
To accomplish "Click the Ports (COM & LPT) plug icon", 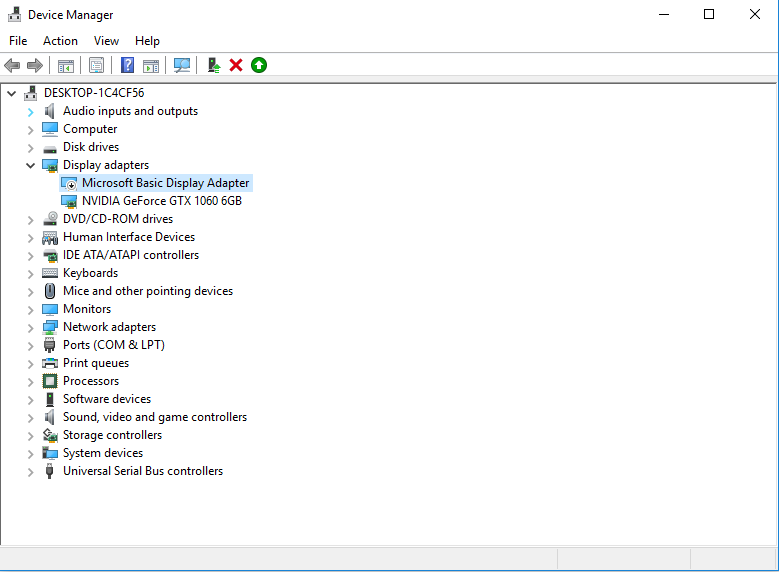I will tap(50, 345).
